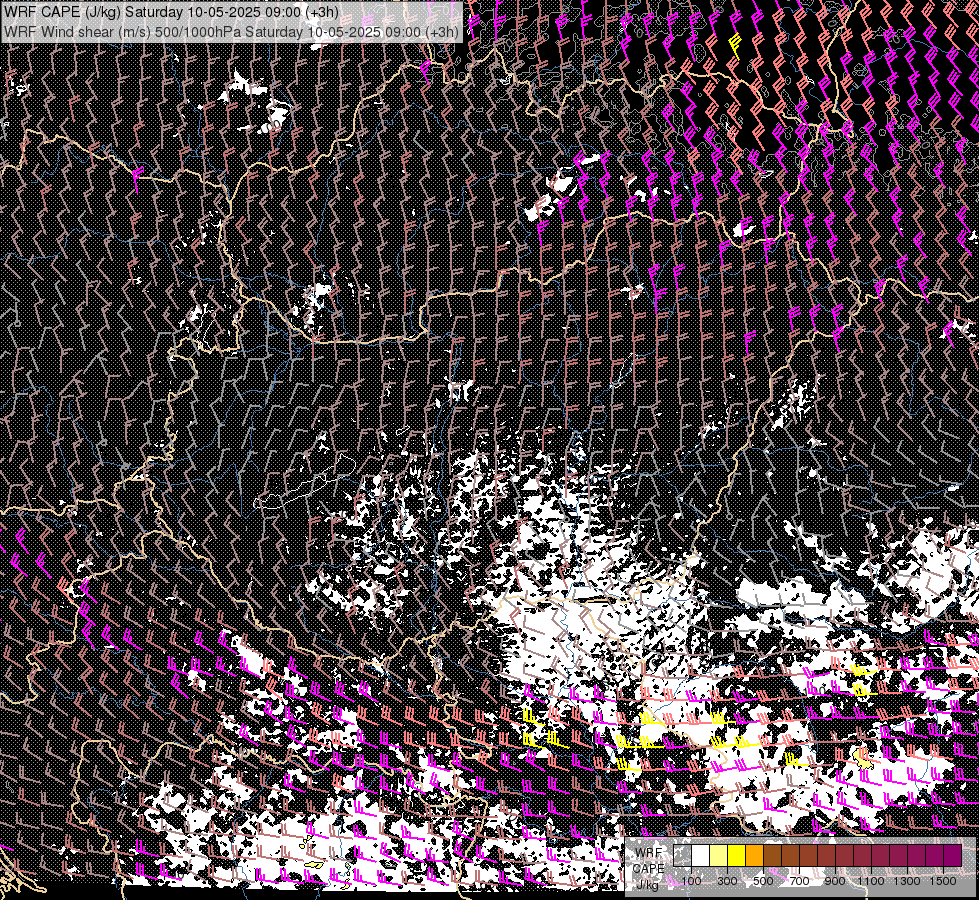
Task: Click the 300 legend value label
Action: (x=727, y=881)
